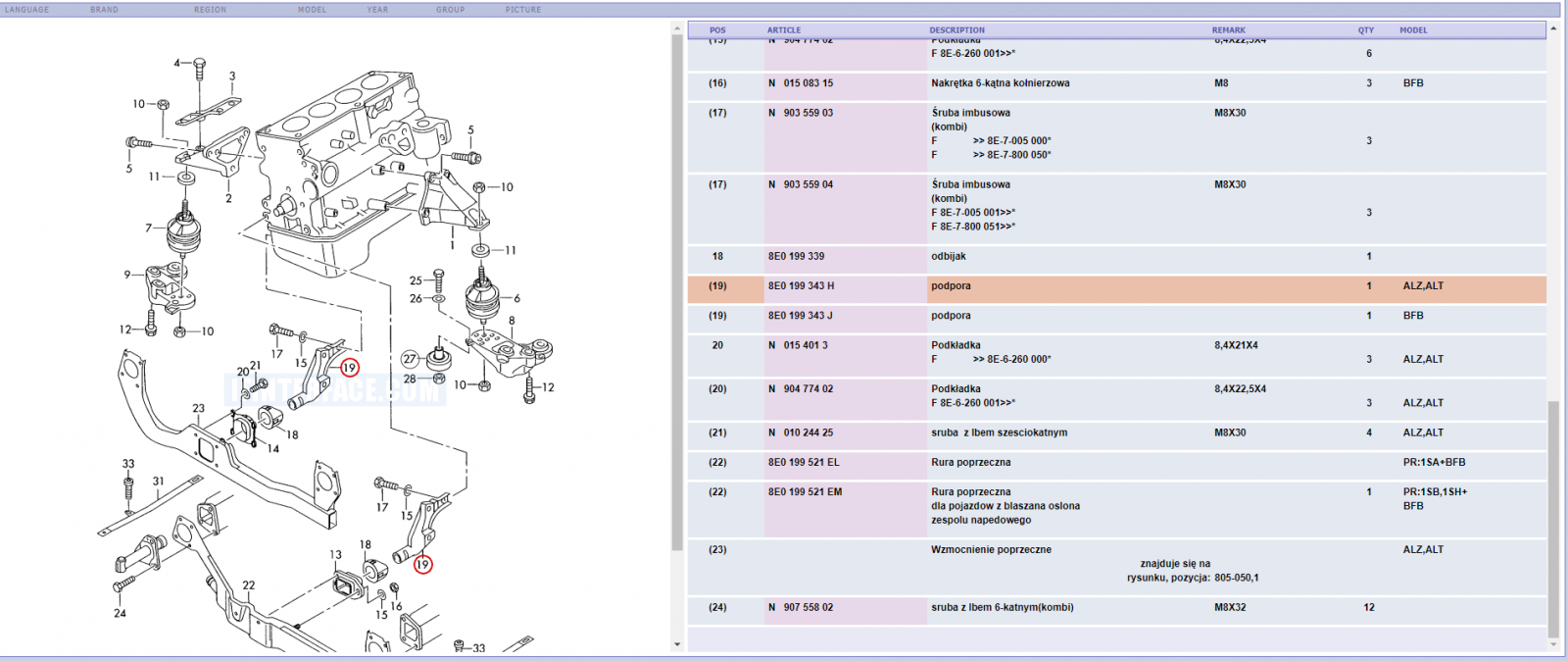Click callout number 23 on the crossmember
The width and height of the screenshot is (1568, 661).
click(199, 408)
